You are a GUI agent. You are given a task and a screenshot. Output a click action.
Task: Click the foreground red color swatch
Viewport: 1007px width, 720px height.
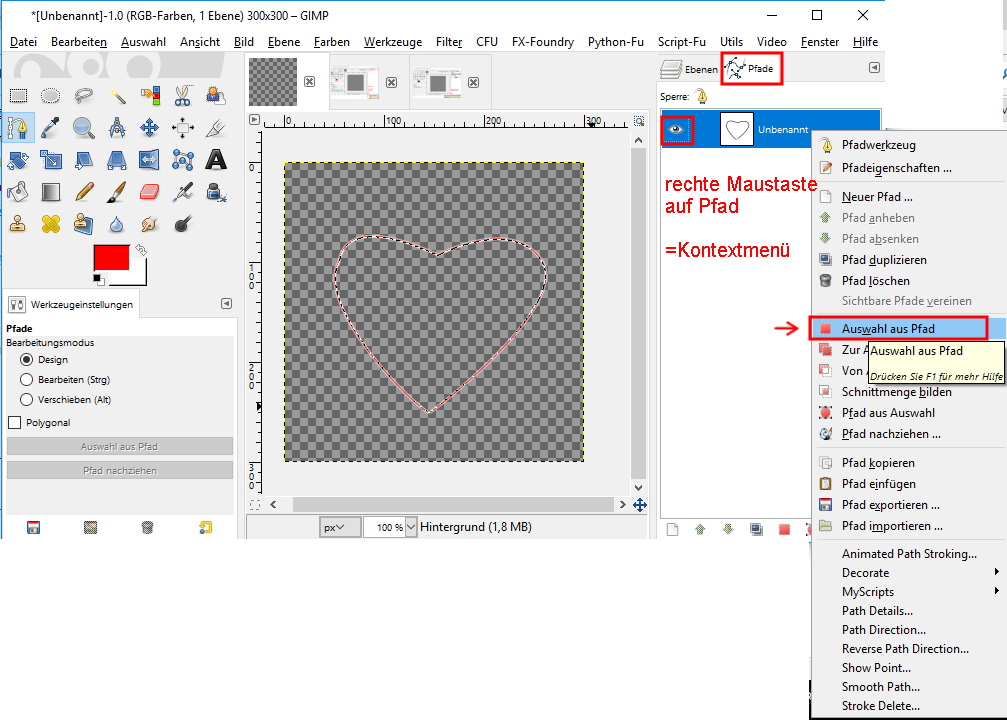(111, 257)
